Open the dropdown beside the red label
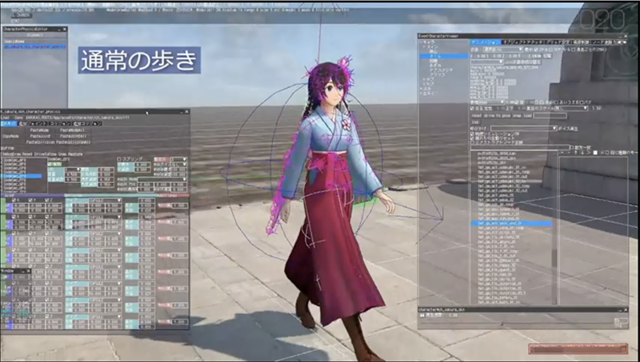 [179, 160]
